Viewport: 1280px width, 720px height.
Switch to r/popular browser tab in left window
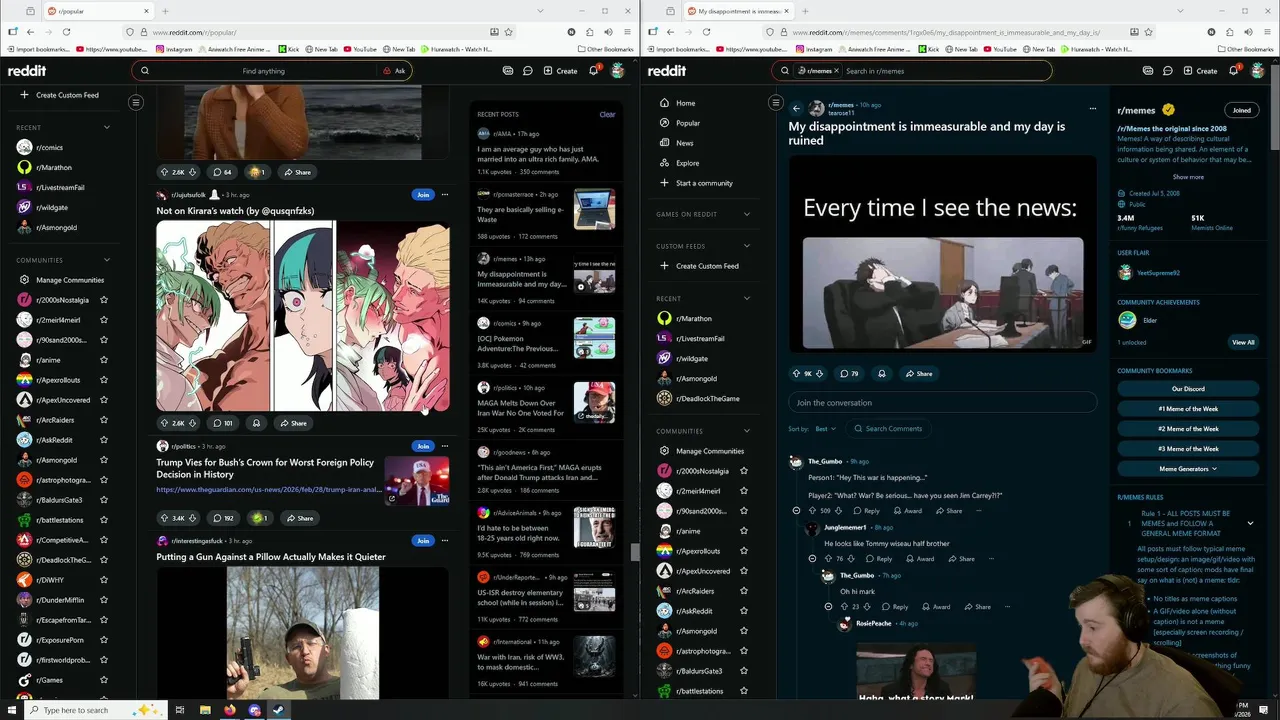tap(95, 11)
